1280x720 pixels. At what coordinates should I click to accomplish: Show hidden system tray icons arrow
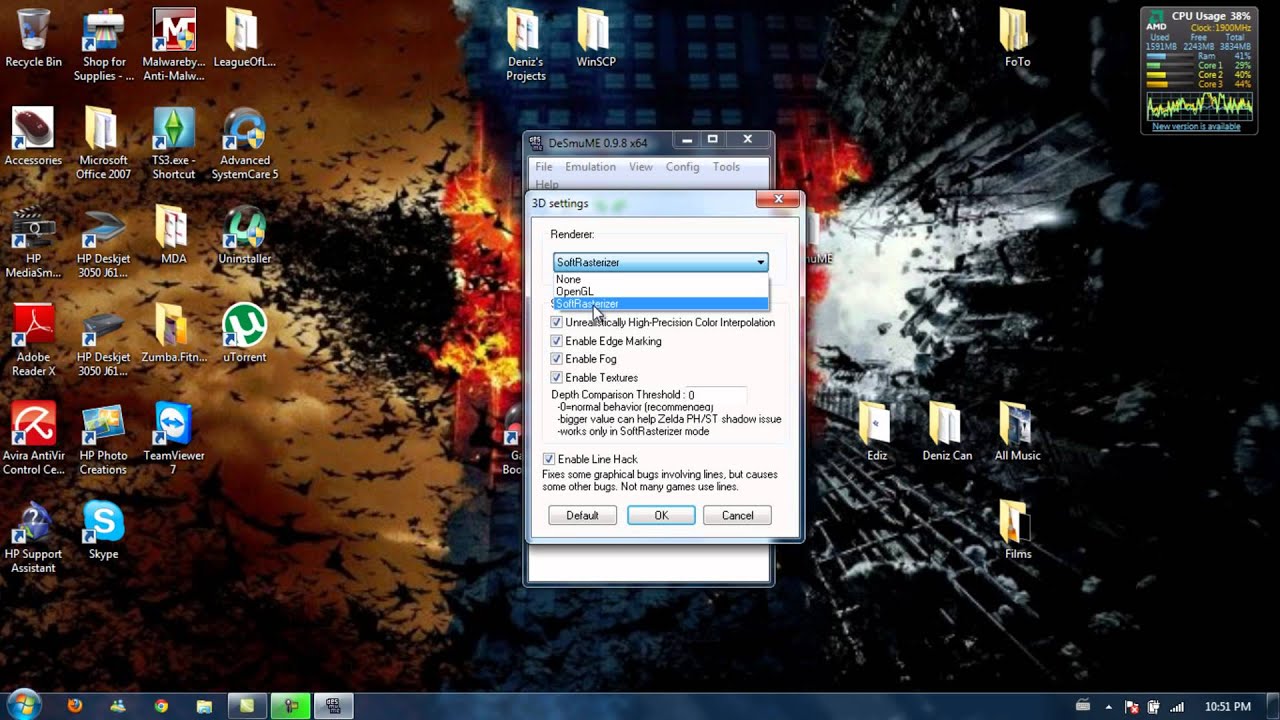1108,707
